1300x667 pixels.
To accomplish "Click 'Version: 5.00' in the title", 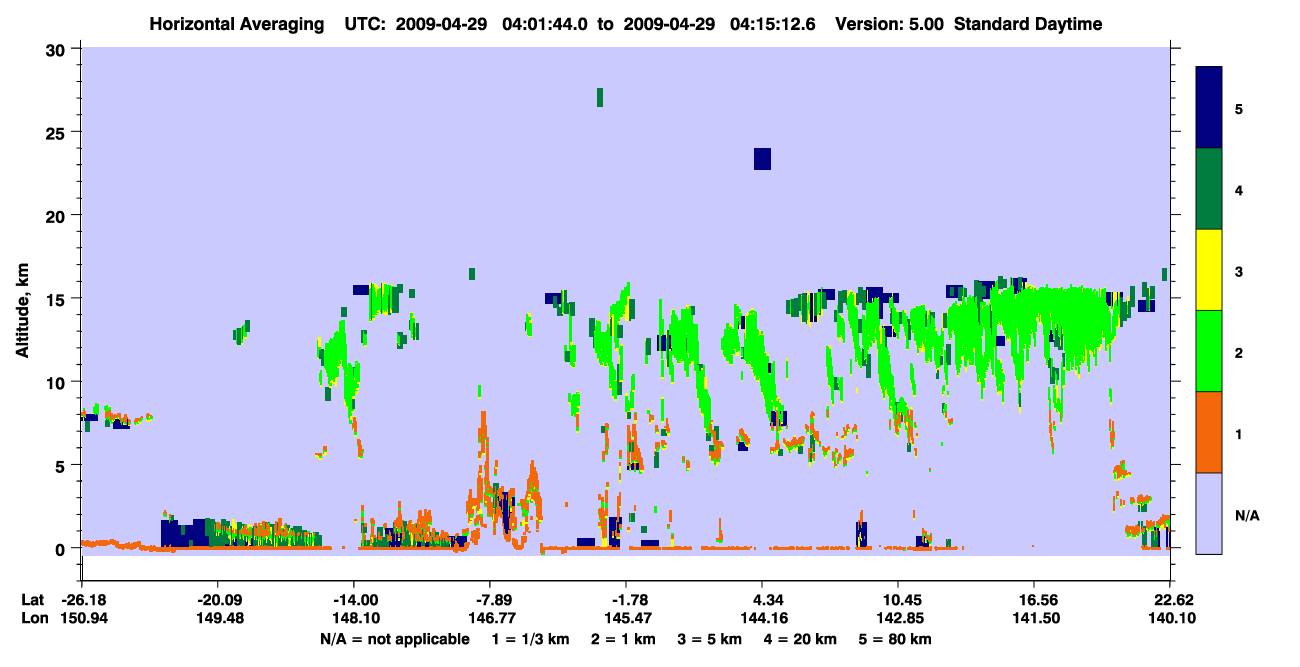I will click(889, 24).
